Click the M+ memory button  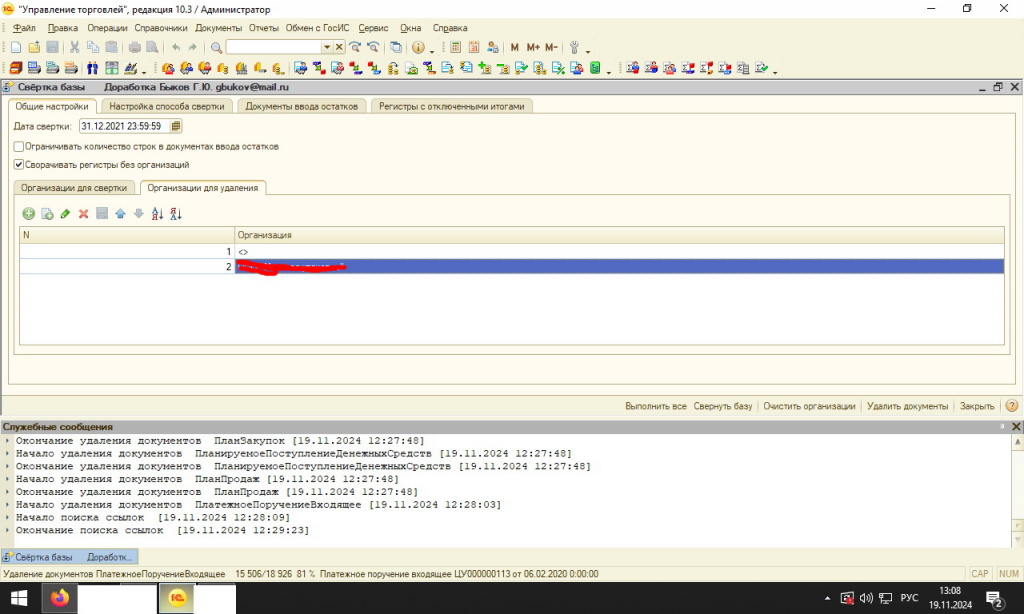tap(533, 48)
